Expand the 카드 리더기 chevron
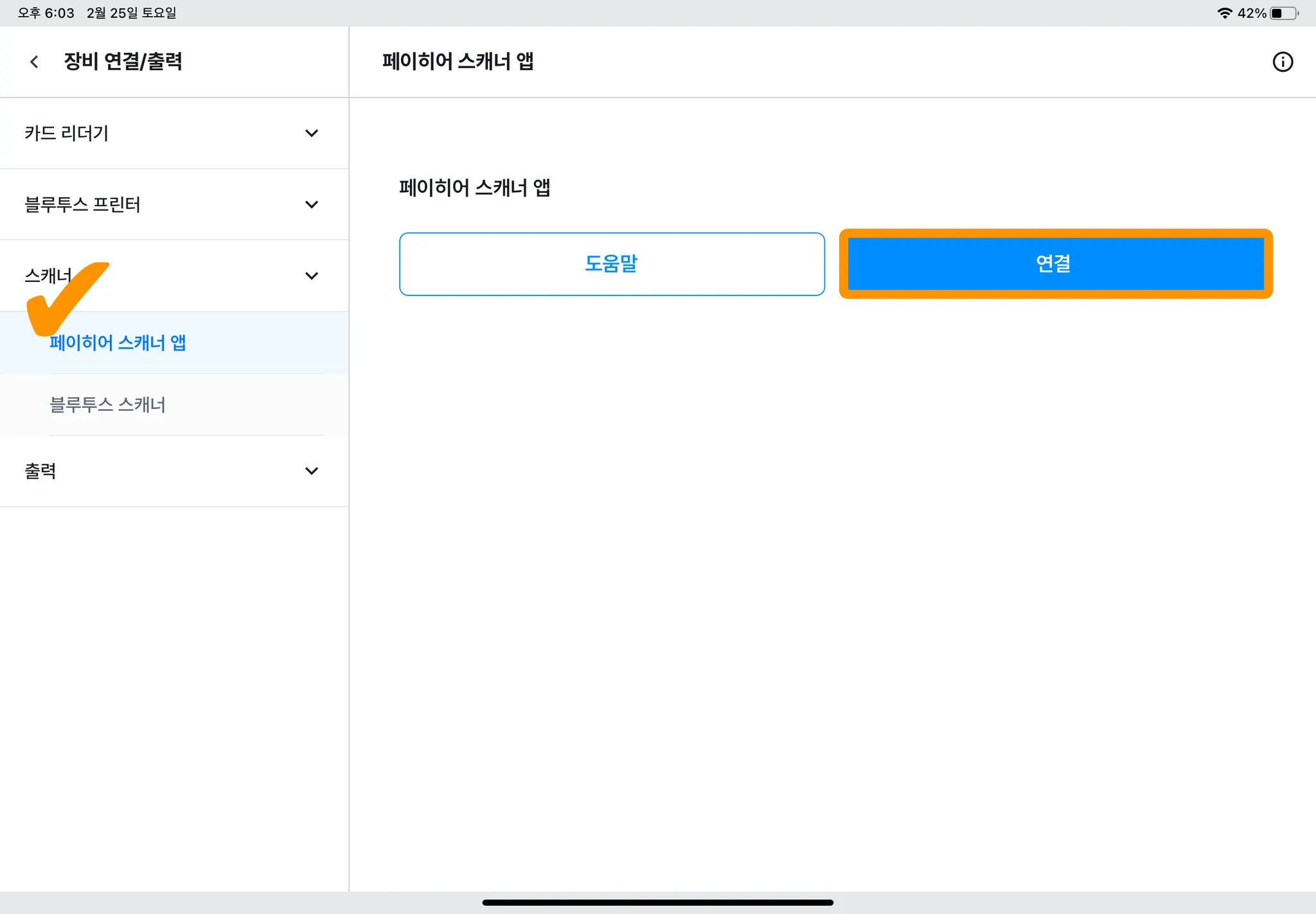This screenshot has width=1316, height=914. [312, 133]
